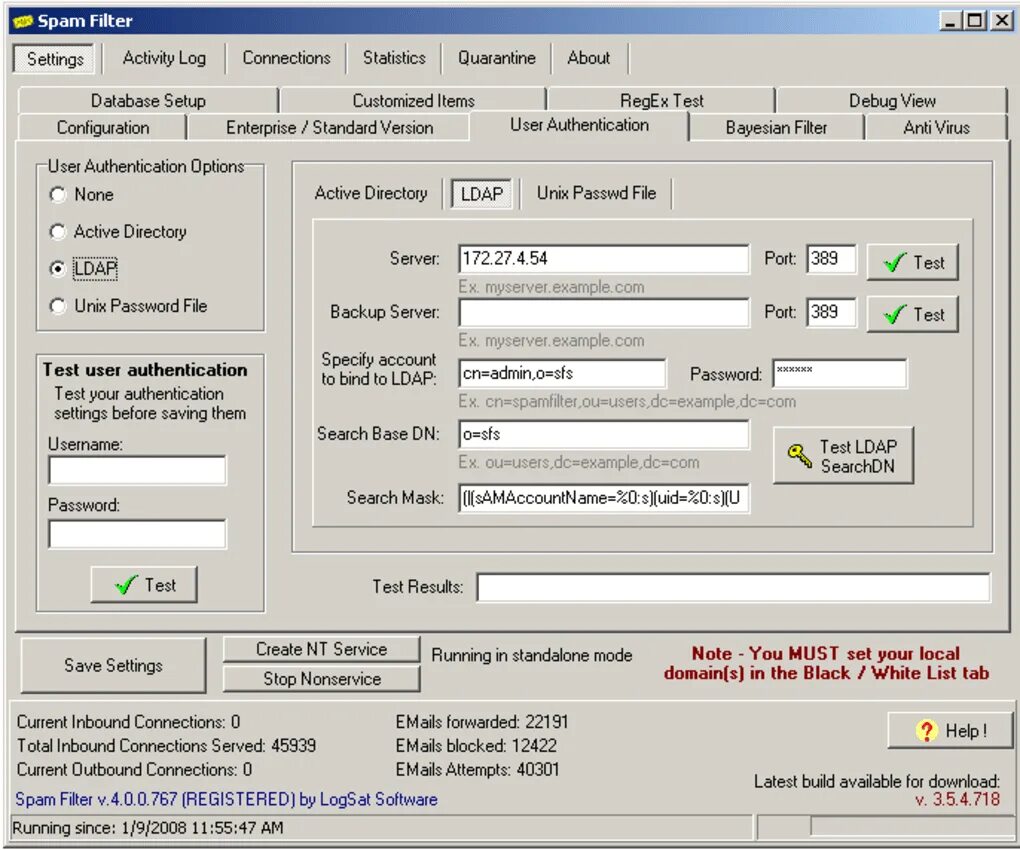The width and height of the screenshot is (1020, 850).
Task: Open the Anti Virus tab
Action: coord(936,127)
